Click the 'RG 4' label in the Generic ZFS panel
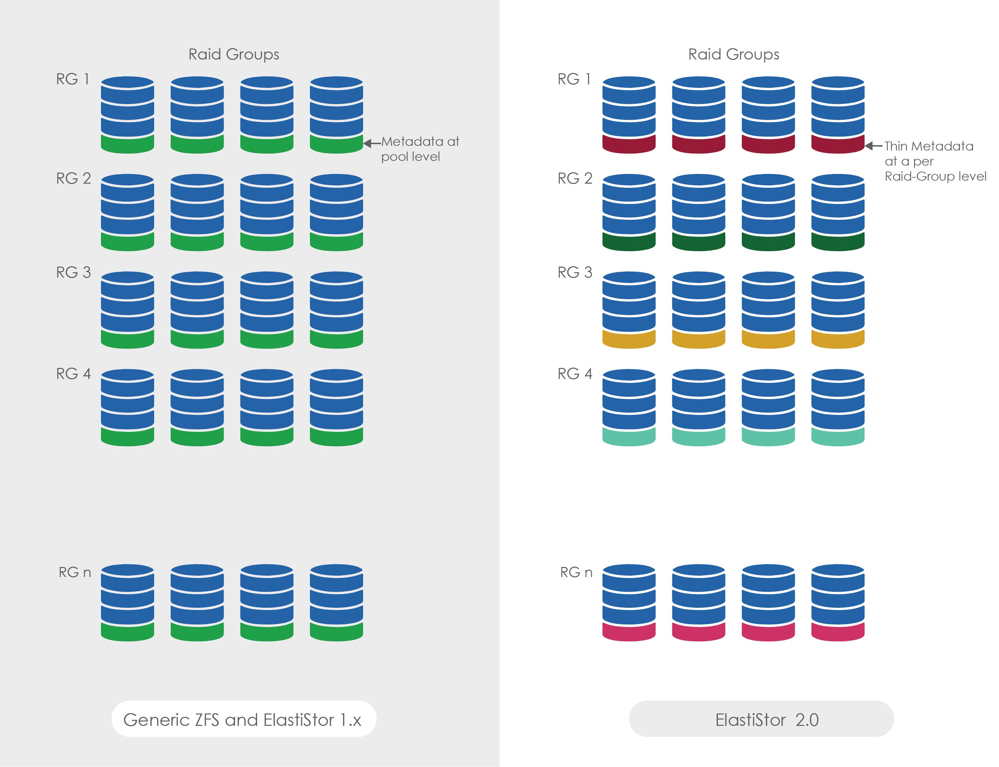The image size is (999, 767). tap(72, 374)
